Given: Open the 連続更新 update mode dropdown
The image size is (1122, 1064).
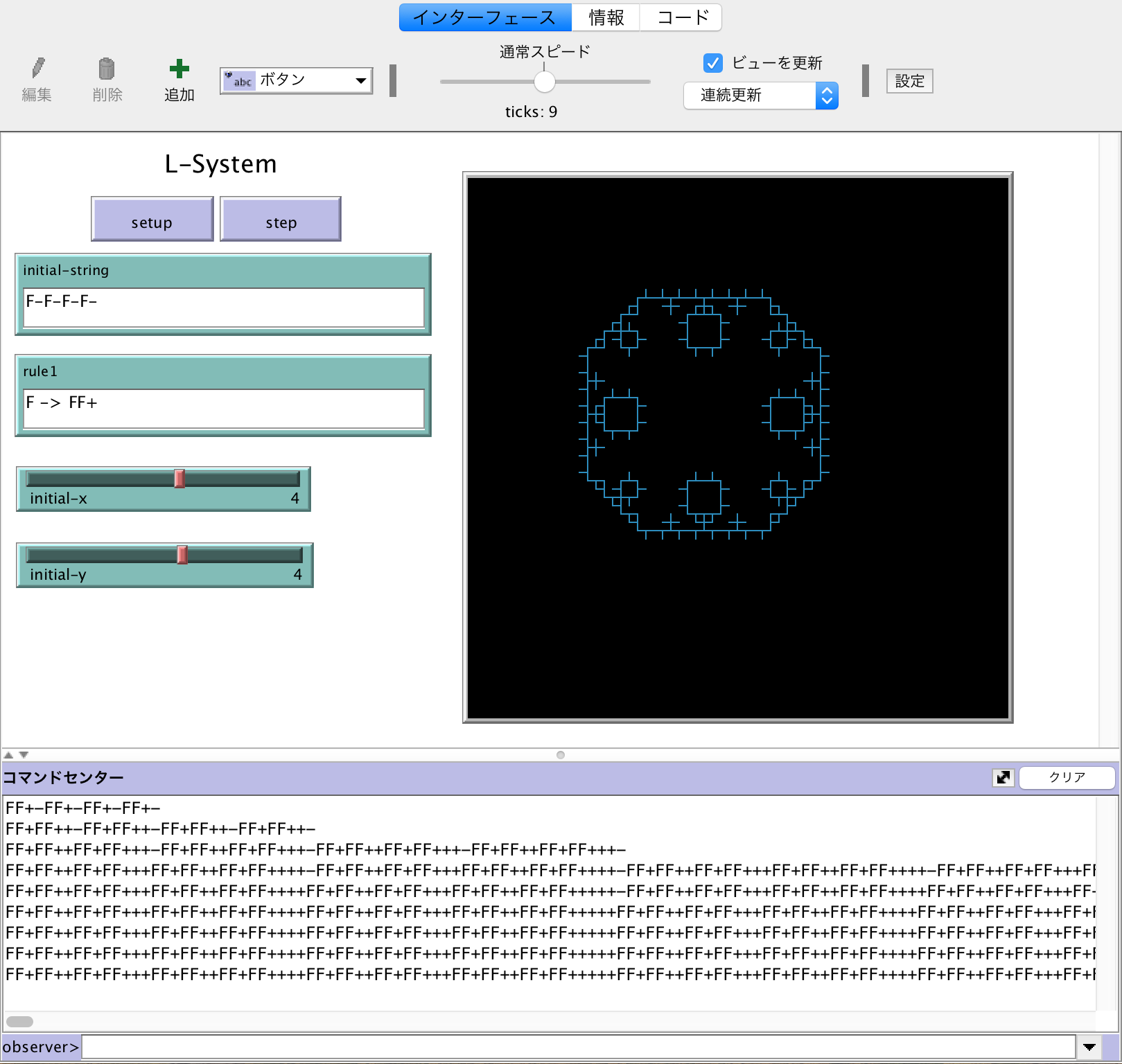Looking at the screenshot, I should pos(760,96).
